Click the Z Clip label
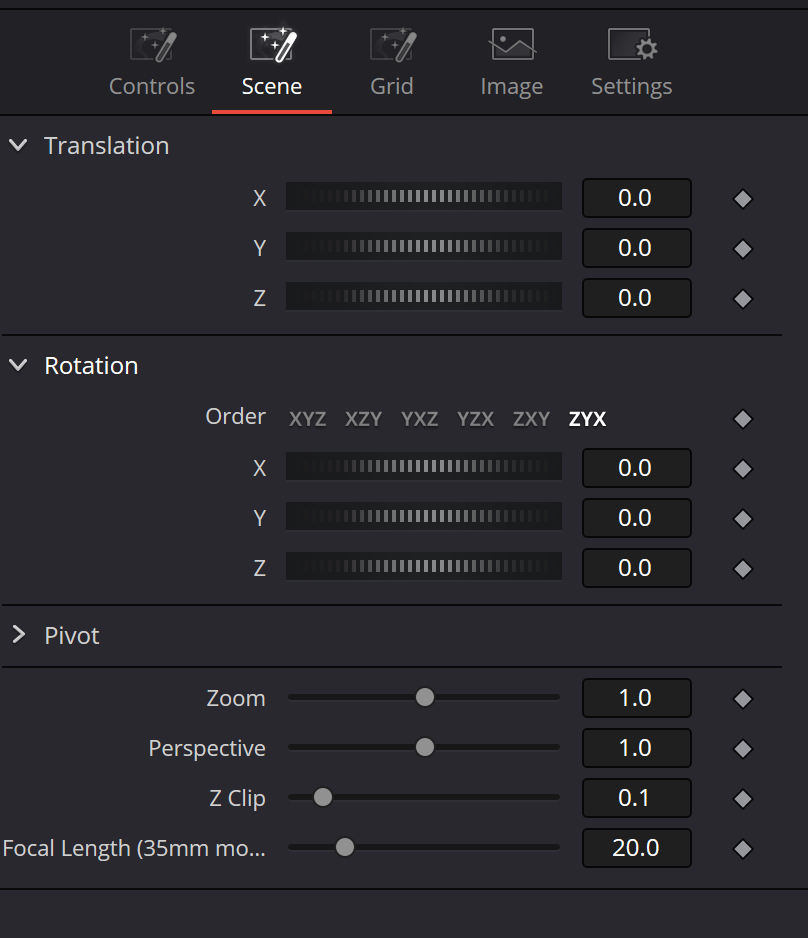Image resolution: width=808 pixels, height=938 pixels. 237,799
